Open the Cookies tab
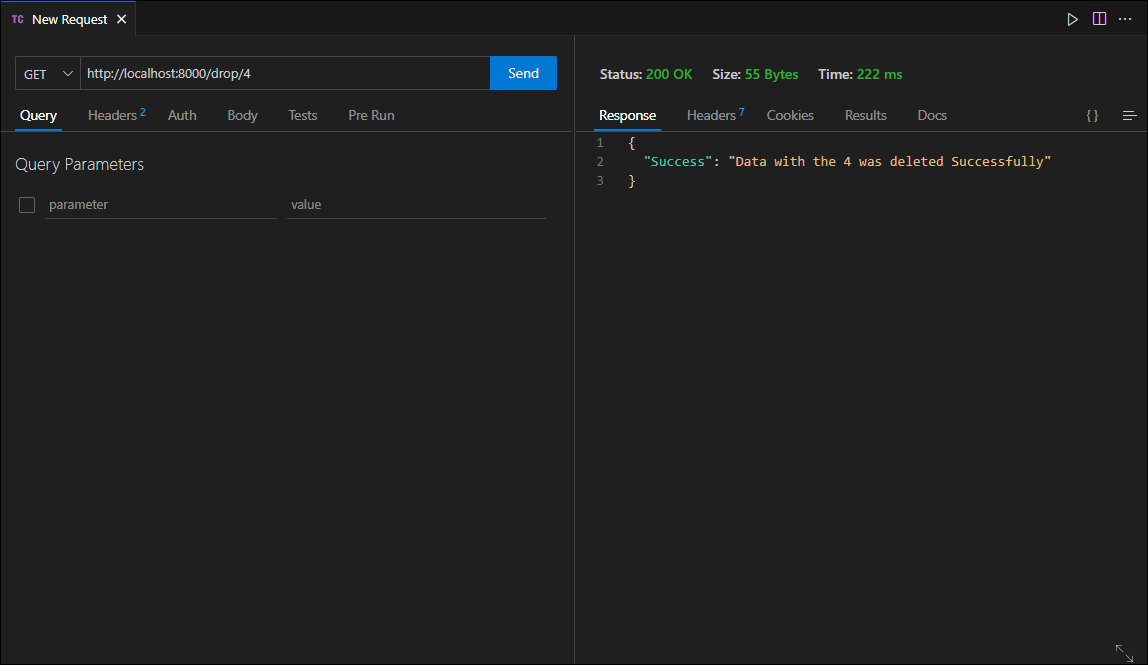Screen dimensions: 1148x665 (x=790, y=116)
